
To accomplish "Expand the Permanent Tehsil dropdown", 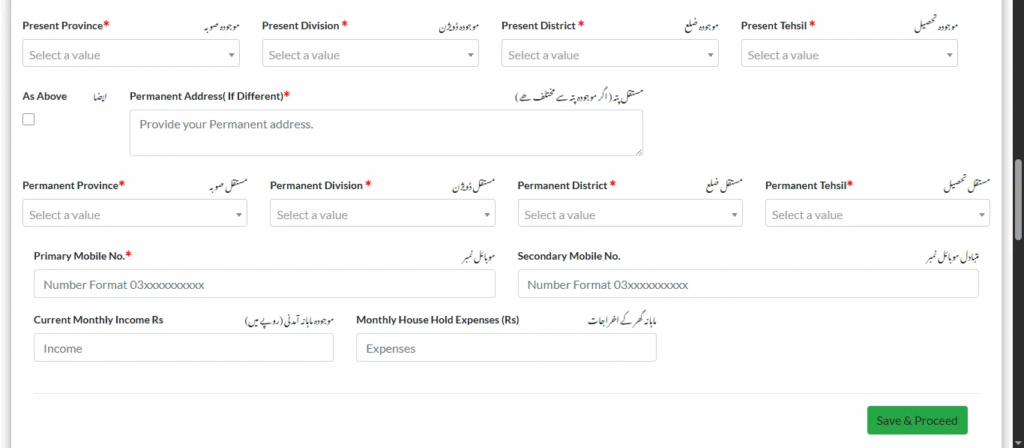I will click(877, 214).
